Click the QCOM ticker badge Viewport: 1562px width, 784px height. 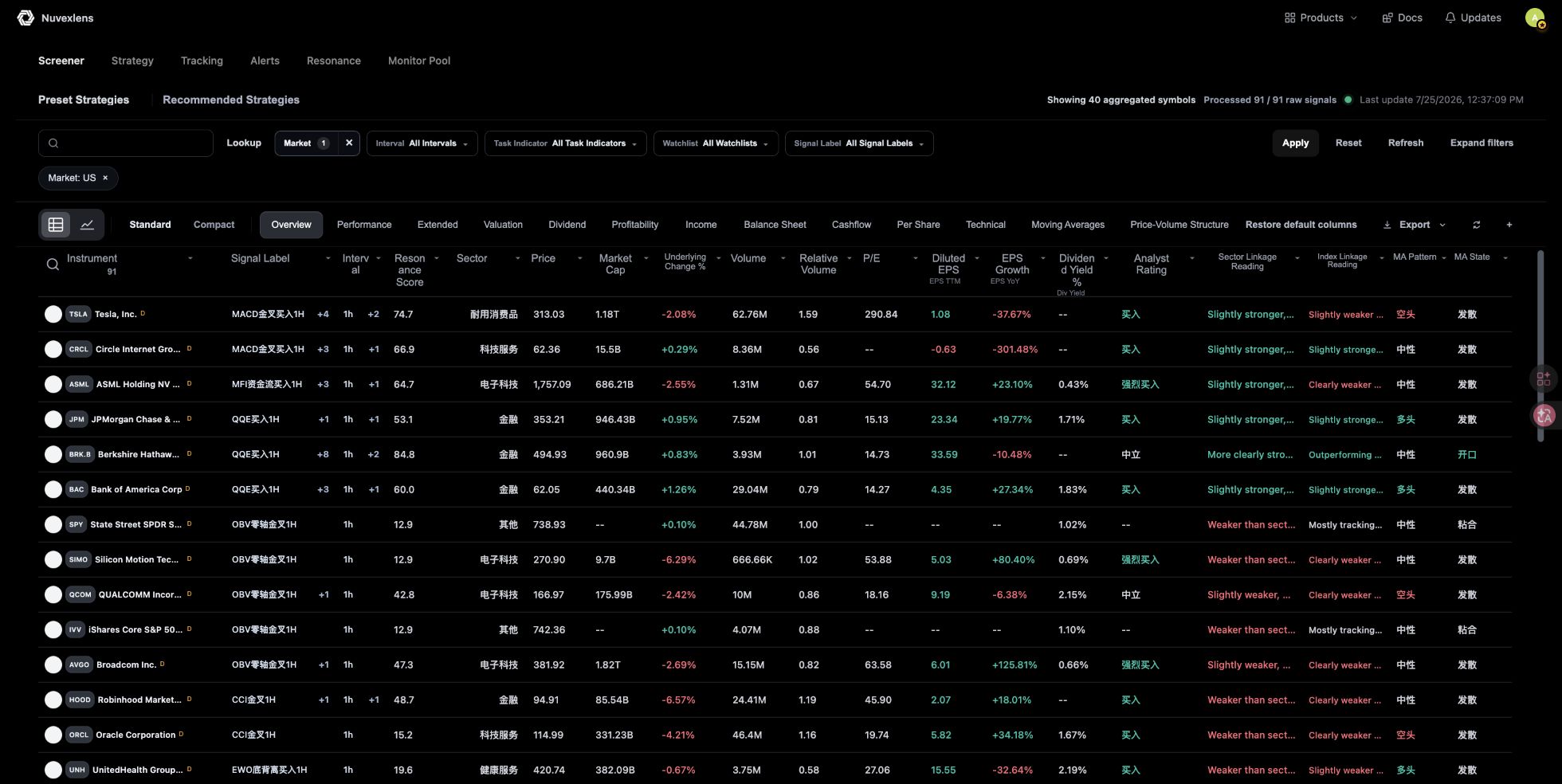tap(80, 594)
